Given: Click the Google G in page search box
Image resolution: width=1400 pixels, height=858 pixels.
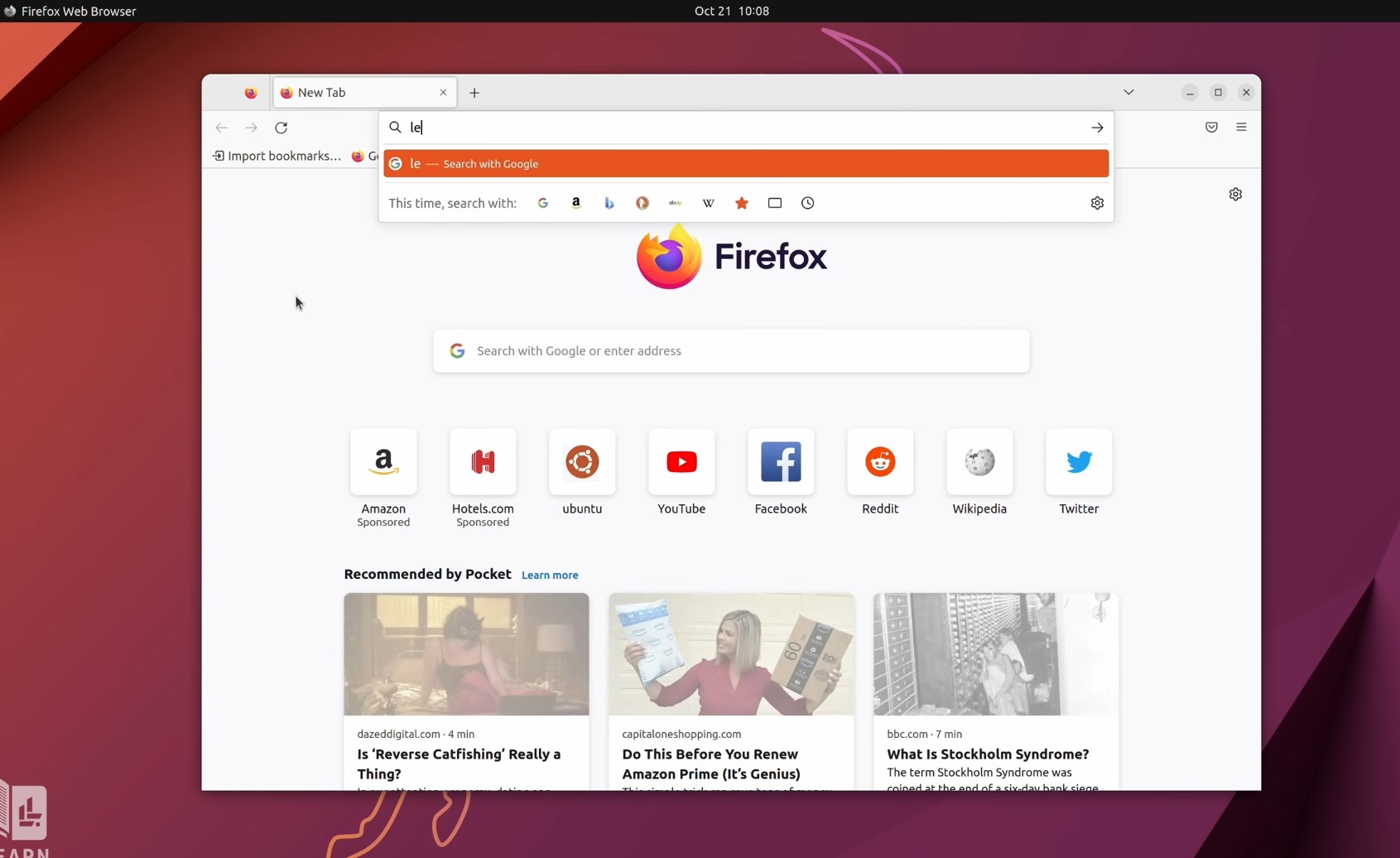Looking at the screenshot, I should [x=457, y=351].
